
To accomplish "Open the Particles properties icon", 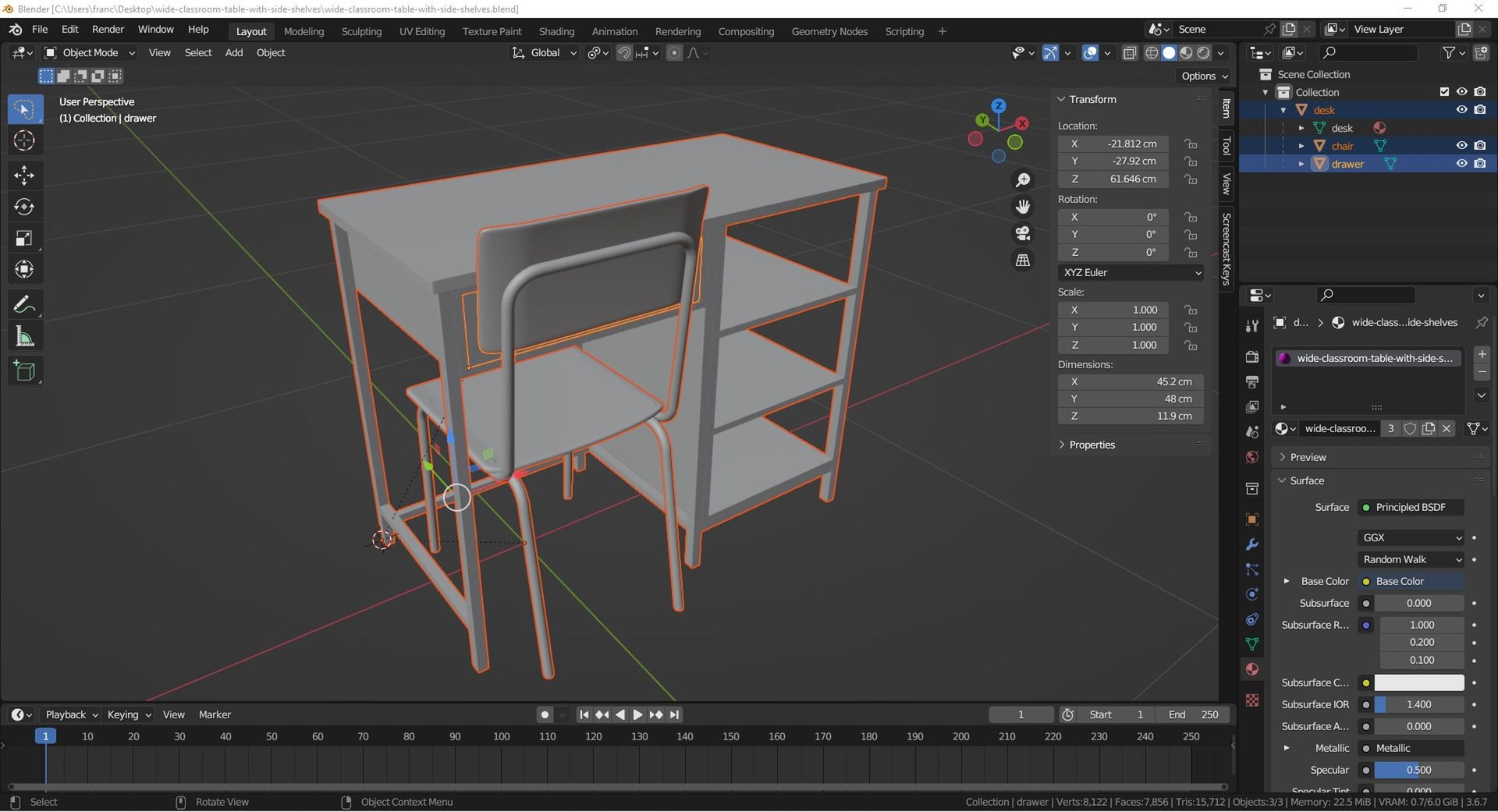I will (x=1252, y=569).
